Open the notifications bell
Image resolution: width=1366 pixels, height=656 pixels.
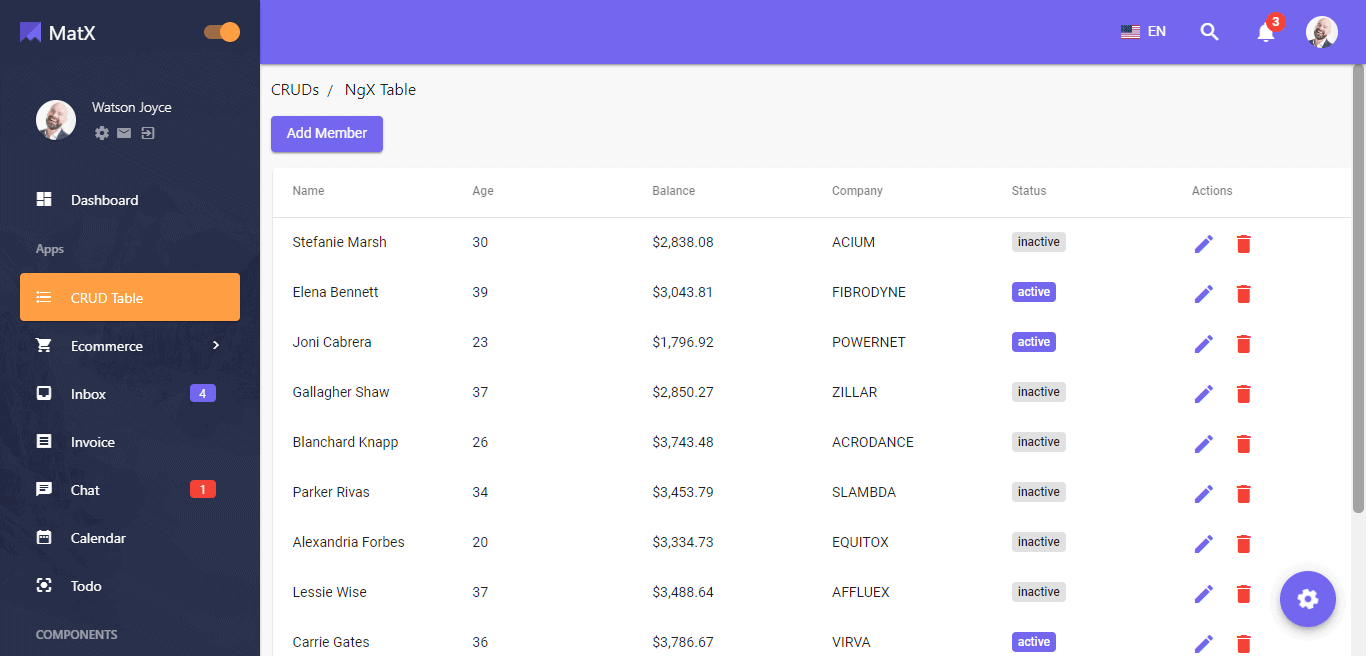coord(1266,32)
